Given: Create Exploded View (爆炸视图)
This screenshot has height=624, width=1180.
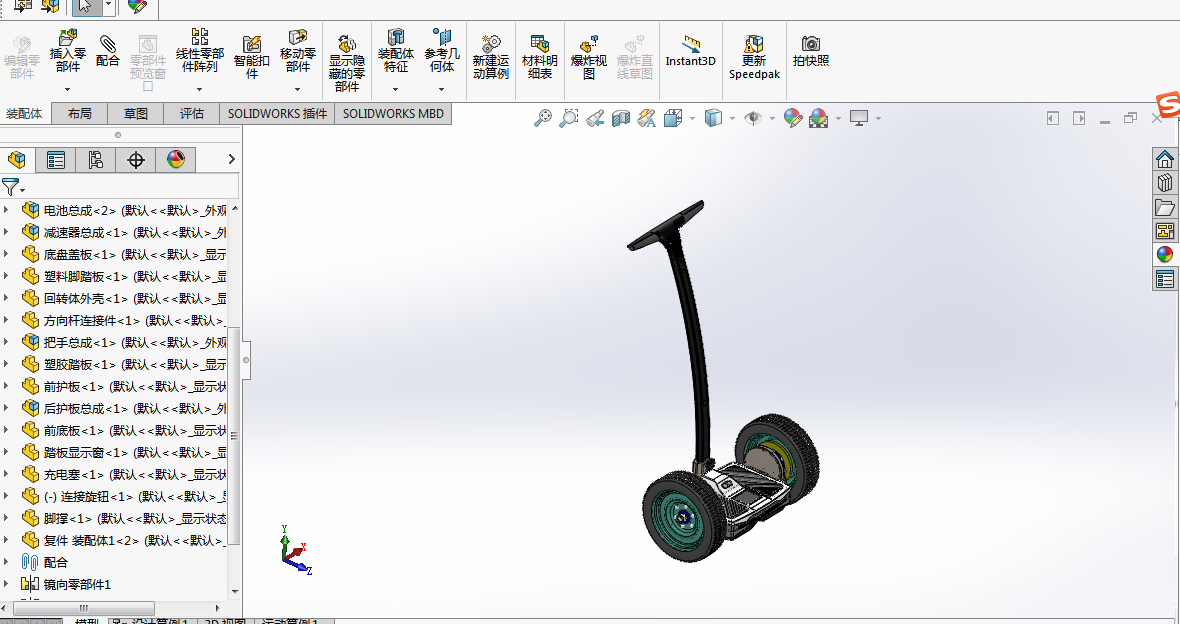Looking at the screenshot, I should point(588,56).
